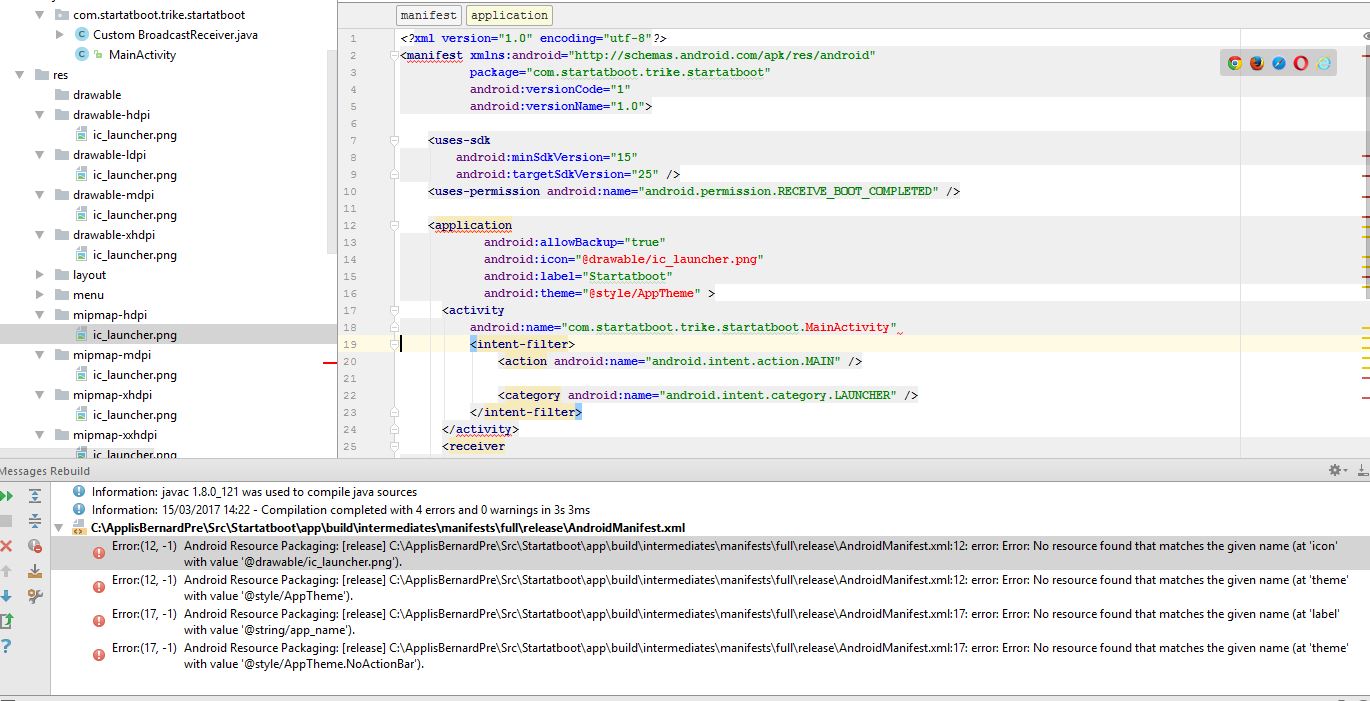Open in Opera browser icon
This screenshot has width=1370, height=701.
1301,63
